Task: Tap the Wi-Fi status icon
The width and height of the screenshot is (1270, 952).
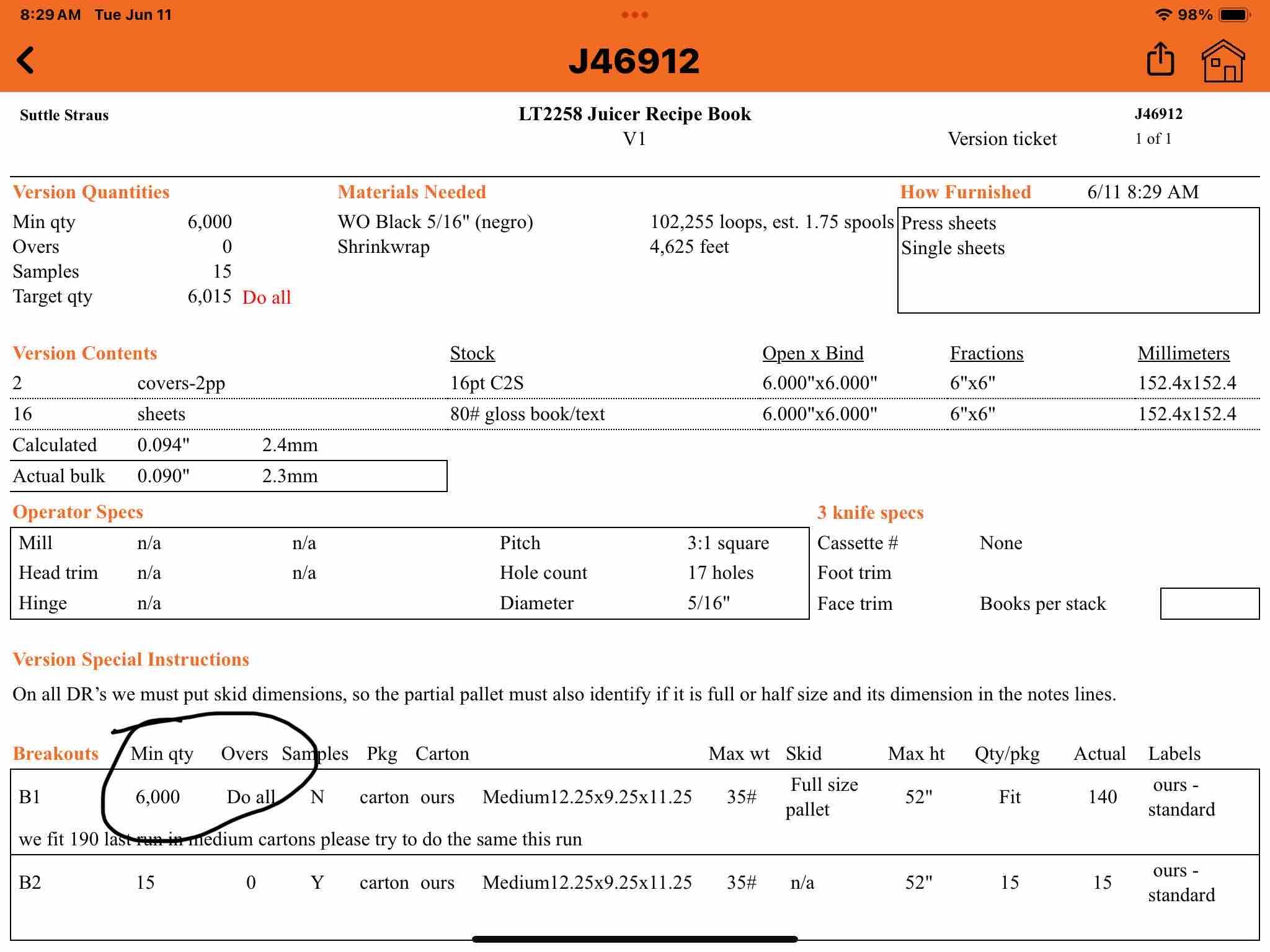Action: click(1164, 15)
